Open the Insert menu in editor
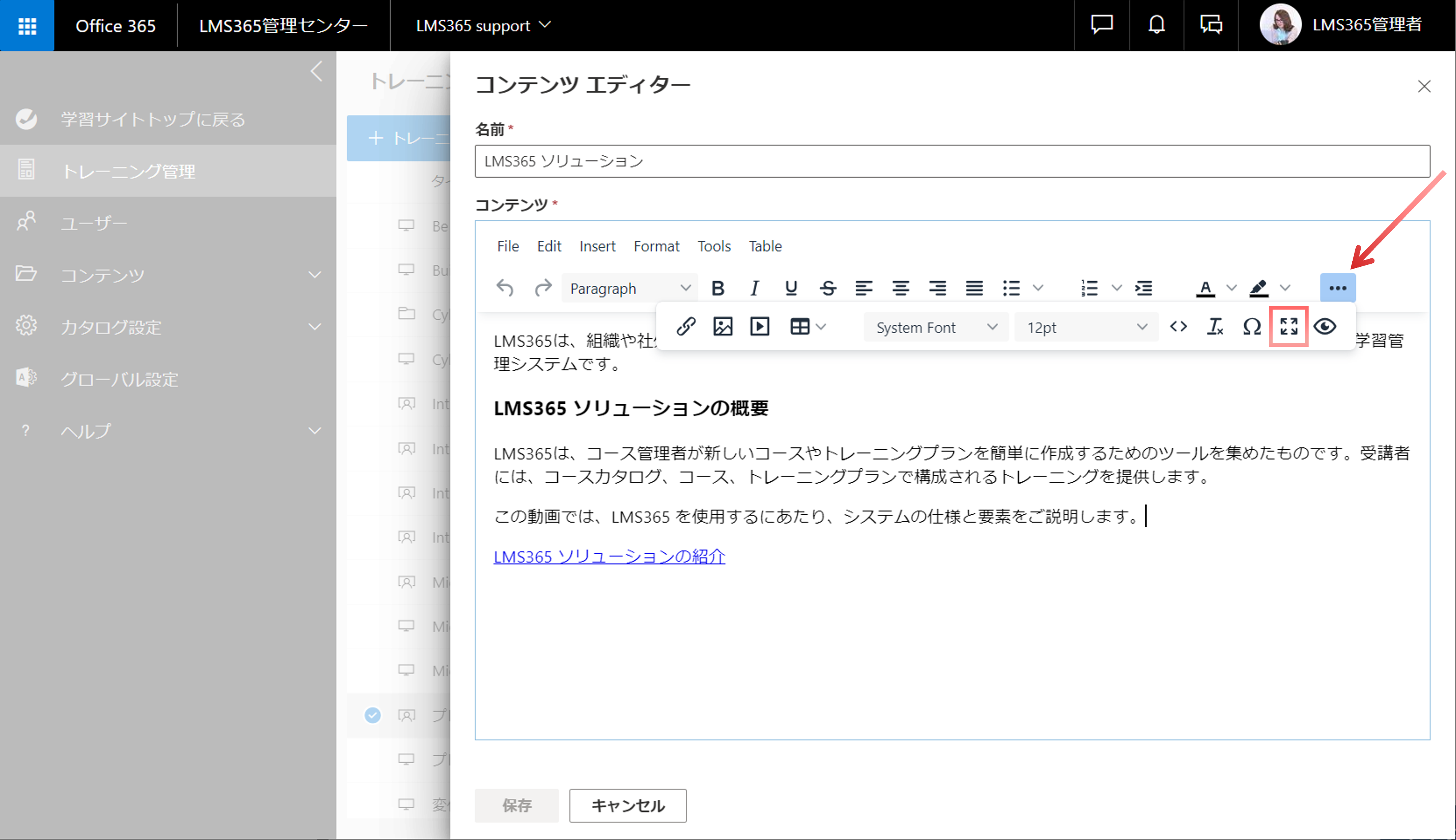The height and width of the screenshot is (840, 1456). pos(597,246)
